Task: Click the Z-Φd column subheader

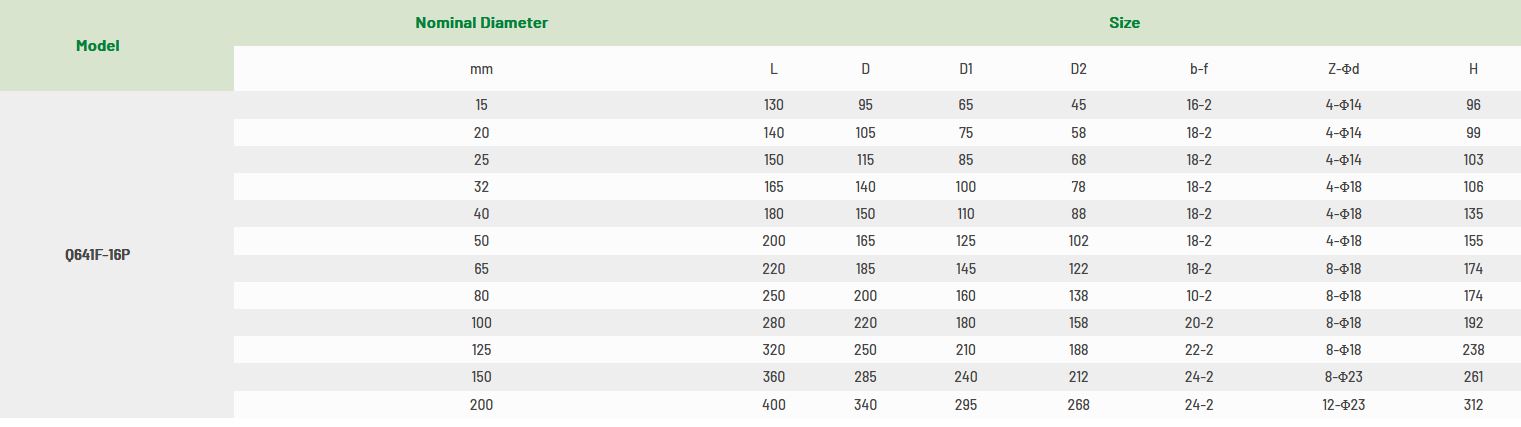Action: coord(1343,69)
